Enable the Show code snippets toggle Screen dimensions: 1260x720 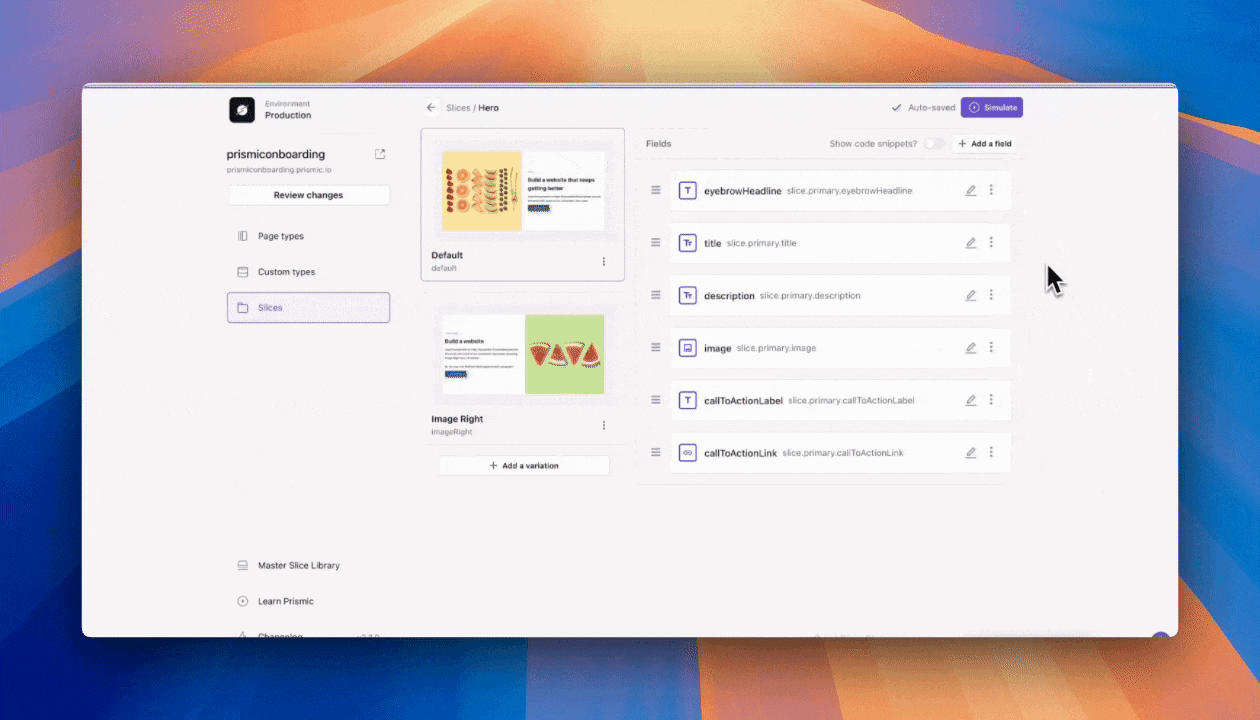click(934, 143)
